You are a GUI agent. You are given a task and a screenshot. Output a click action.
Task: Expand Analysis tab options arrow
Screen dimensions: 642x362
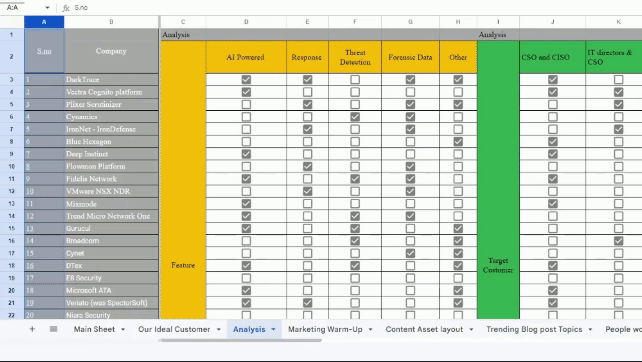(273, 329)
